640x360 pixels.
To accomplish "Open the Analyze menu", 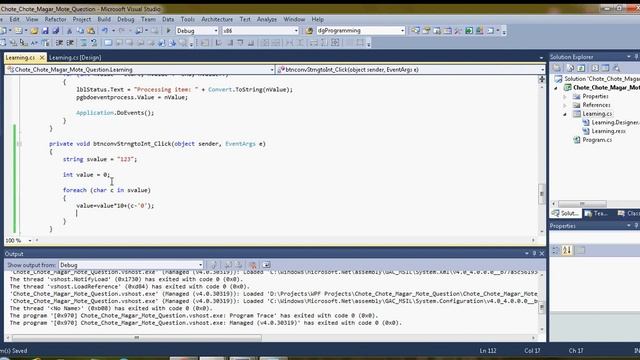I will [267, 19].
